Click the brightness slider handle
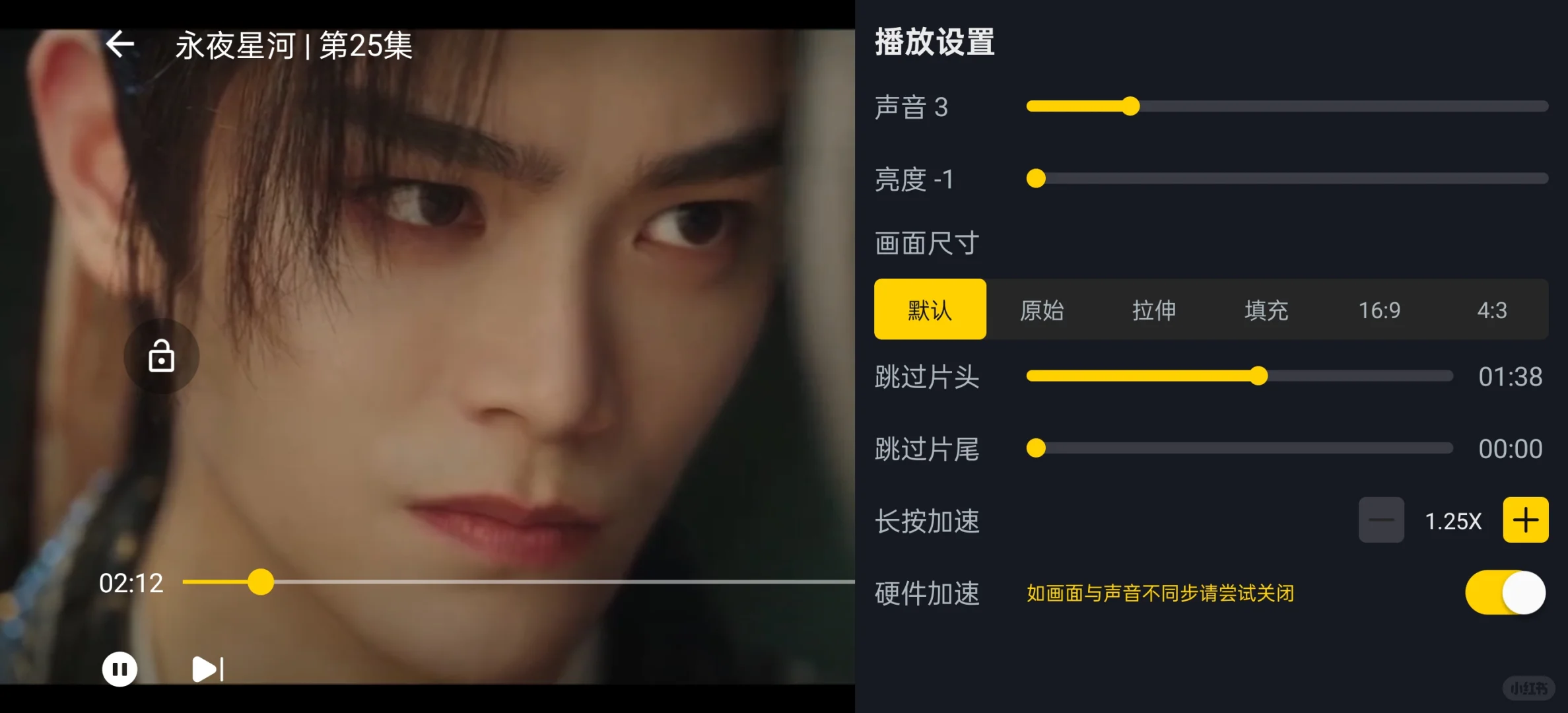The width and height of the screenshot is (1568, 713). coord(1036,178)
